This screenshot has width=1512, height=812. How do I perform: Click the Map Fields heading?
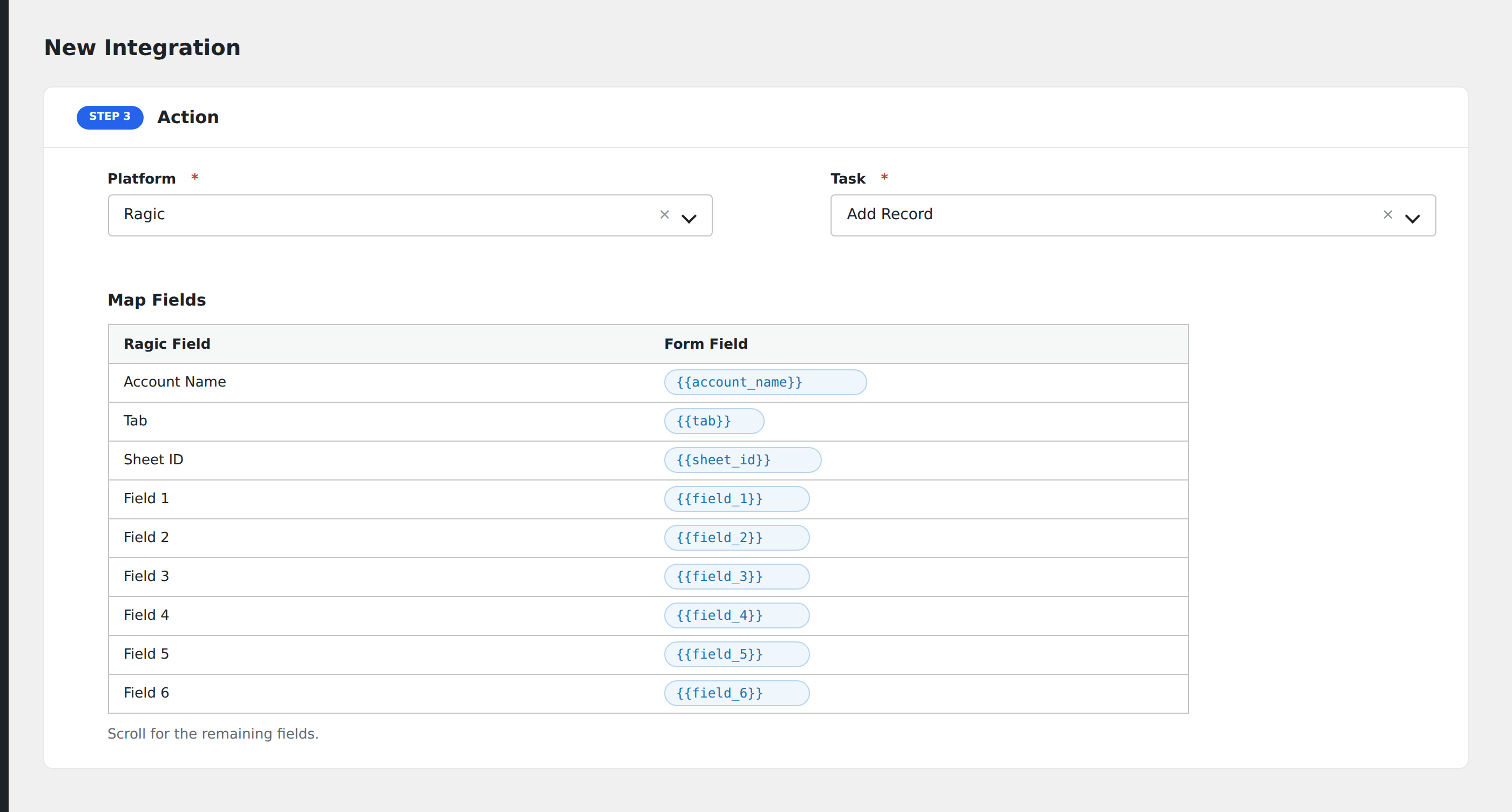157,300
